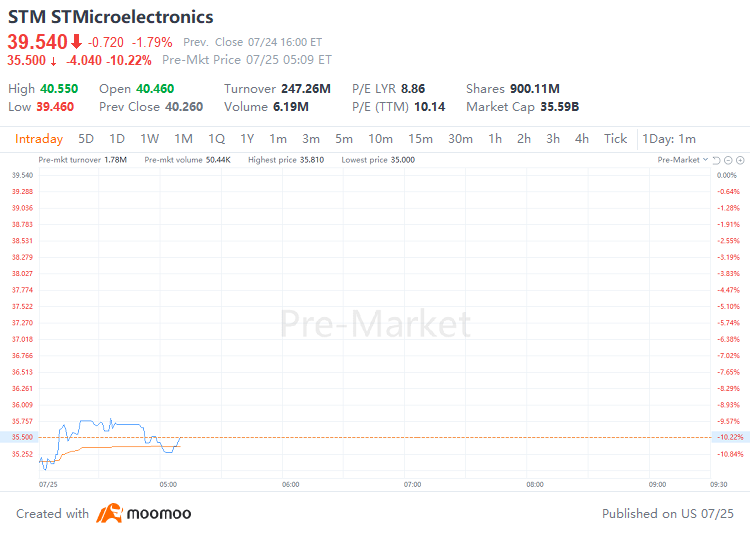The image size is (750, 534).
Task: Switch to the 5D timeframe tab
Action: point(86,139)
